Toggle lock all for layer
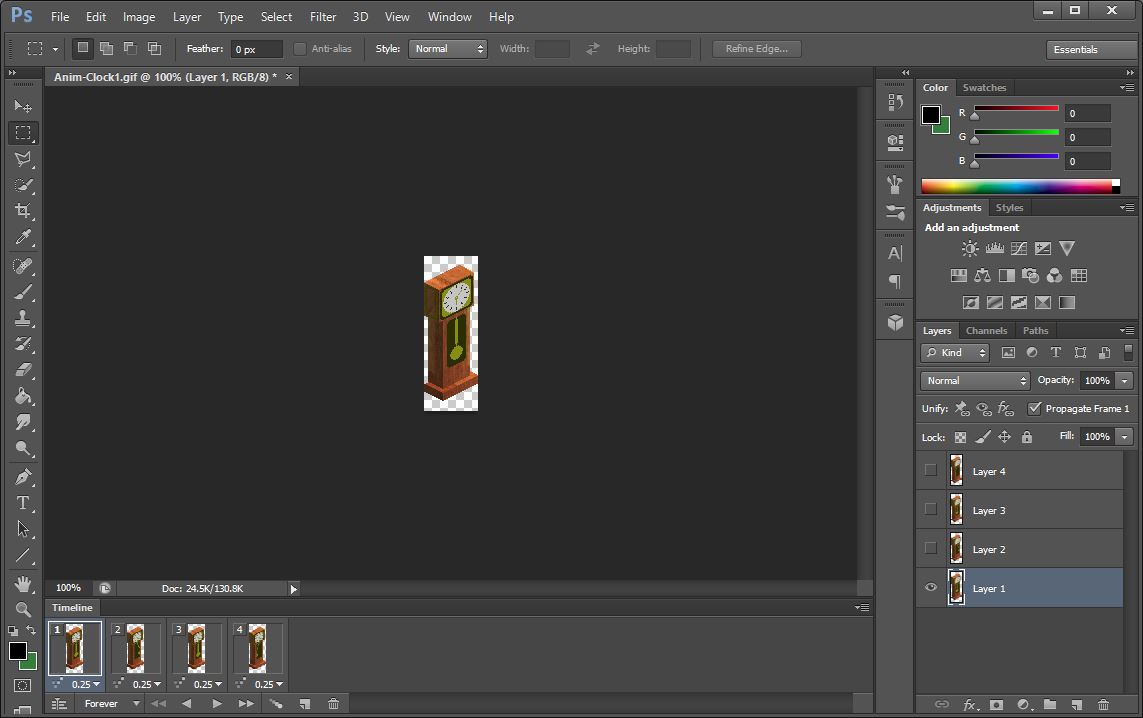 tap(1026, 437)
